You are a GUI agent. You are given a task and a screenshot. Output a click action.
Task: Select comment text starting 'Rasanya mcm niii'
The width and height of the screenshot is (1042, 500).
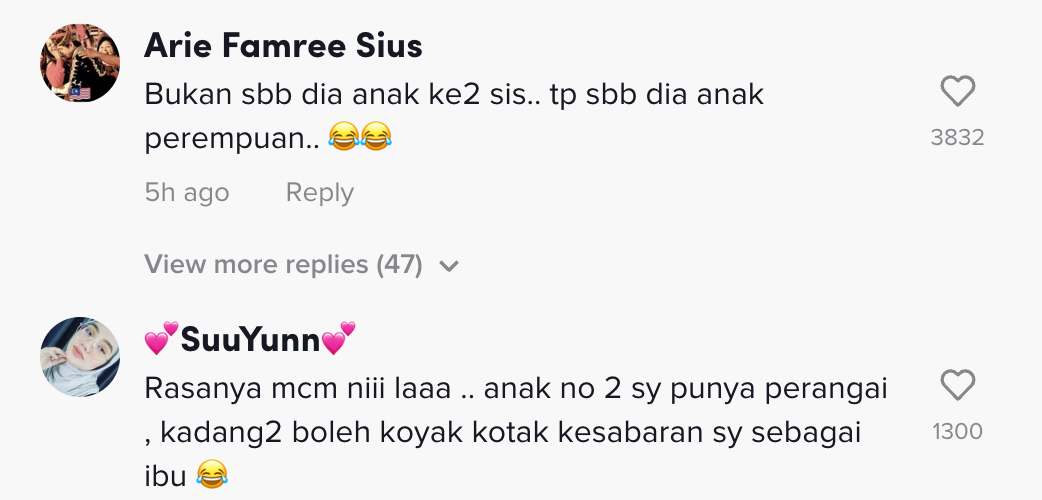coord(300,387)
